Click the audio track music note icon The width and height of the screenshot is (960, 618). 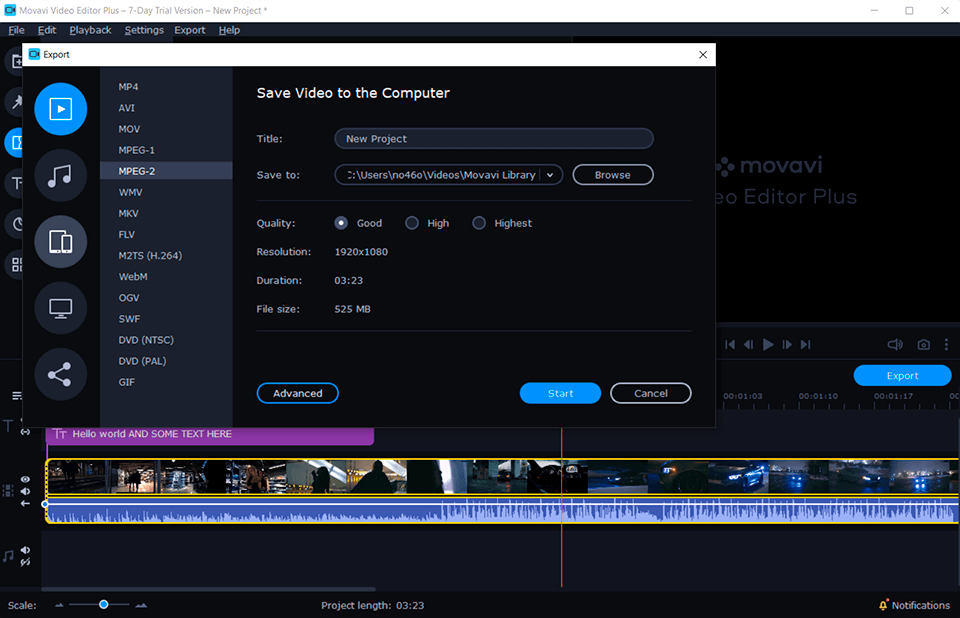(x=8, y=556)
